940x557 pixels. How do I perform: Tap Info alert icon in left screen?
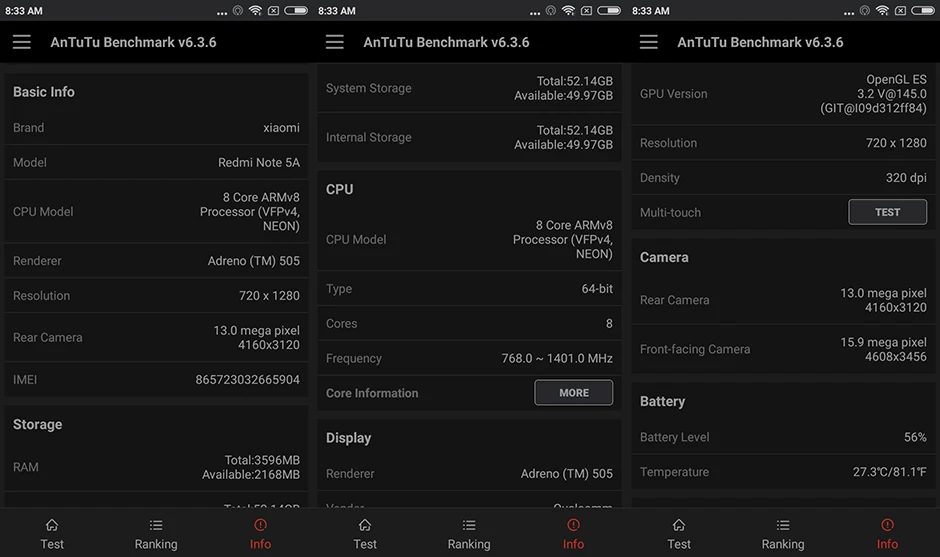coord(260,525)
